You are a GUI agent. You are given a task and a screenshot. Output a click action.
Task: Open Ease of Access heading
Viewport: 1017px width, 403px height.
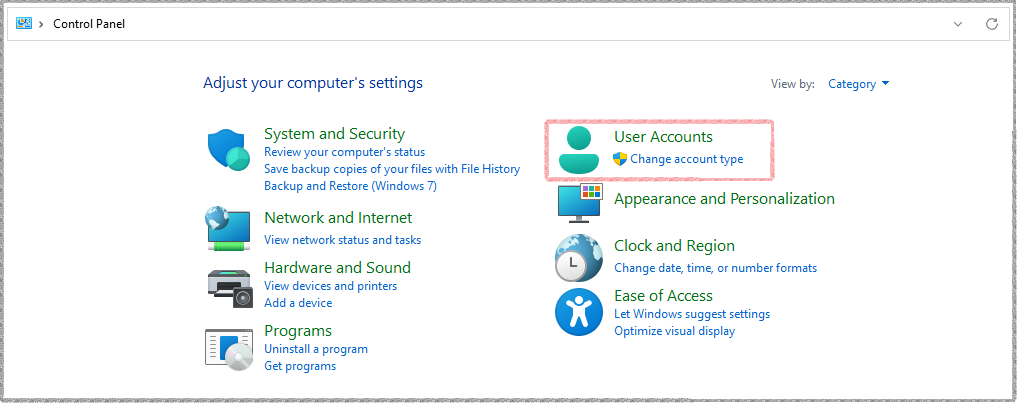pyautogui.click(x=664, y=296)
